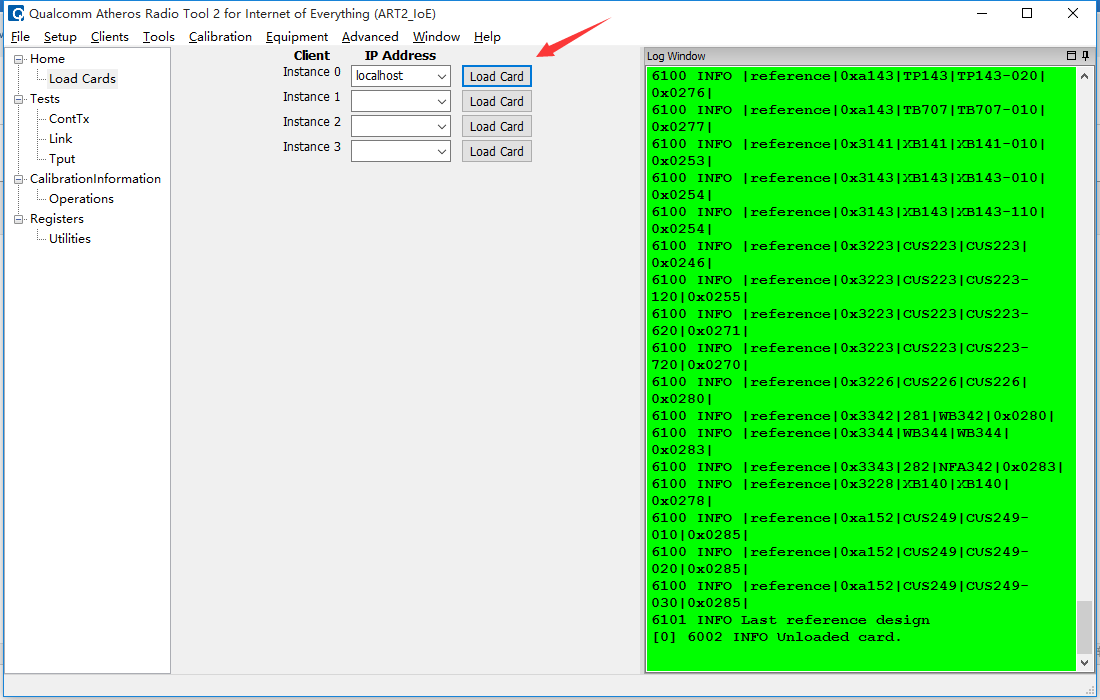The height and width of the screenshot is (700, 1100).
Task: Collapse the Registers tree node
Action: pos(18,219)
